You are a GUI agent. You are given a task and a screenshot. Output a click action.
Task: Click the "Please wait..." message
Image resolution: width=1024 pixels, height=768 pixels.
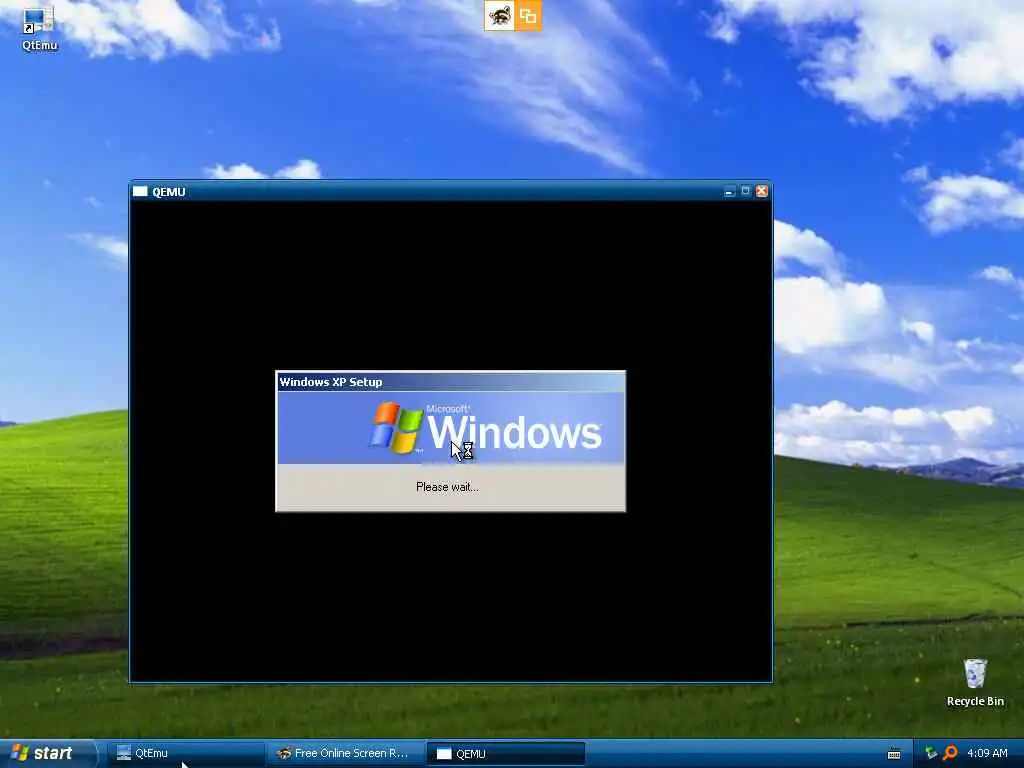coord(447,487)
